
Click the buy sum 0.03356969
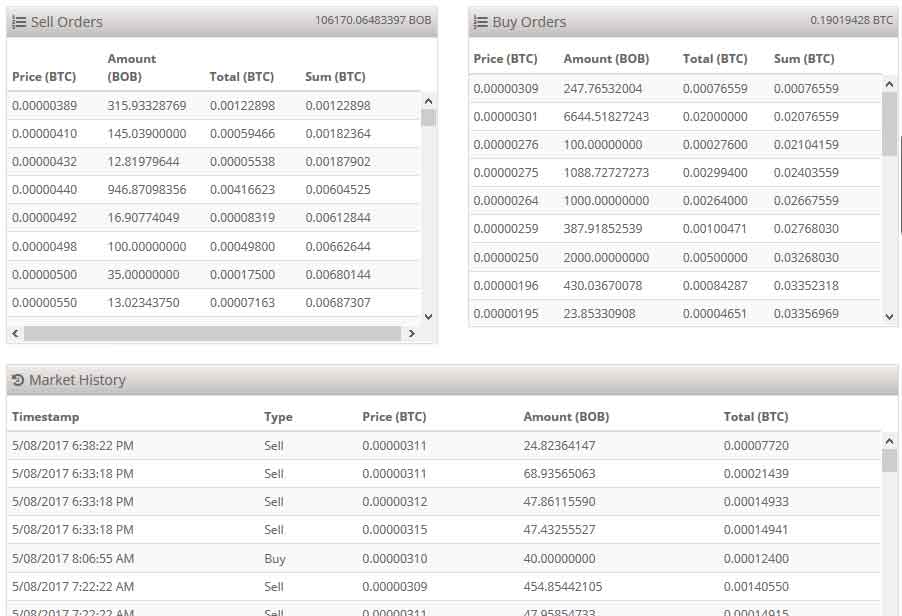(x=806, y=314)
